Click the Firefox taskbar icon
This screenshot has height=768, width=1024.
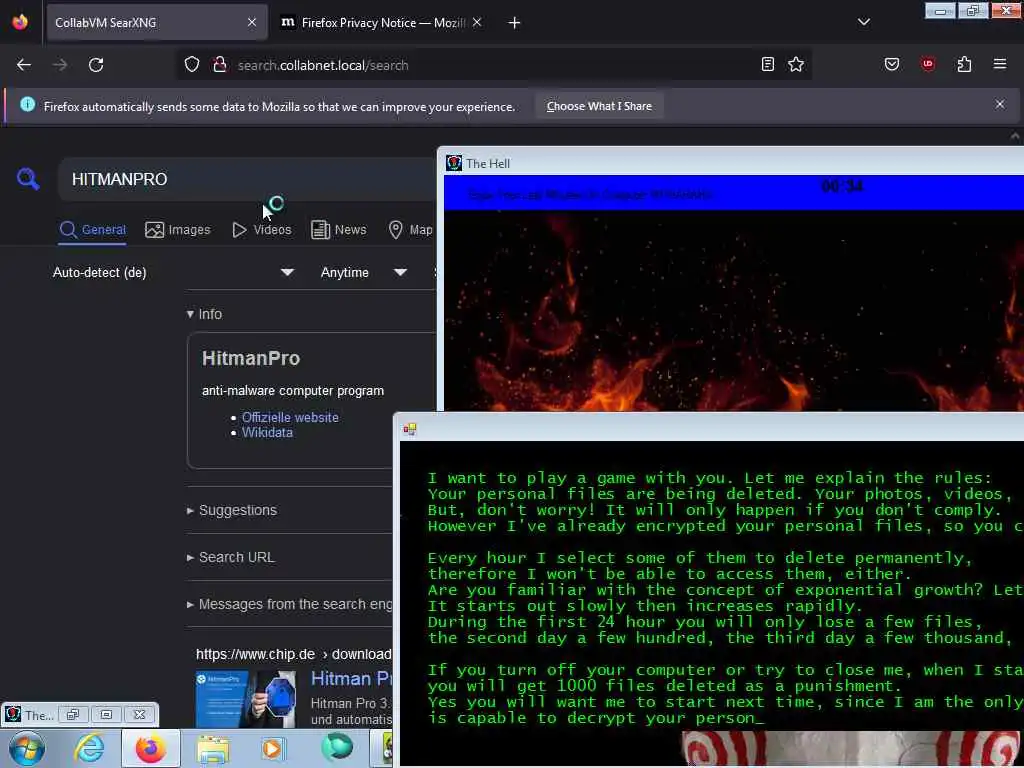[150, 748]
